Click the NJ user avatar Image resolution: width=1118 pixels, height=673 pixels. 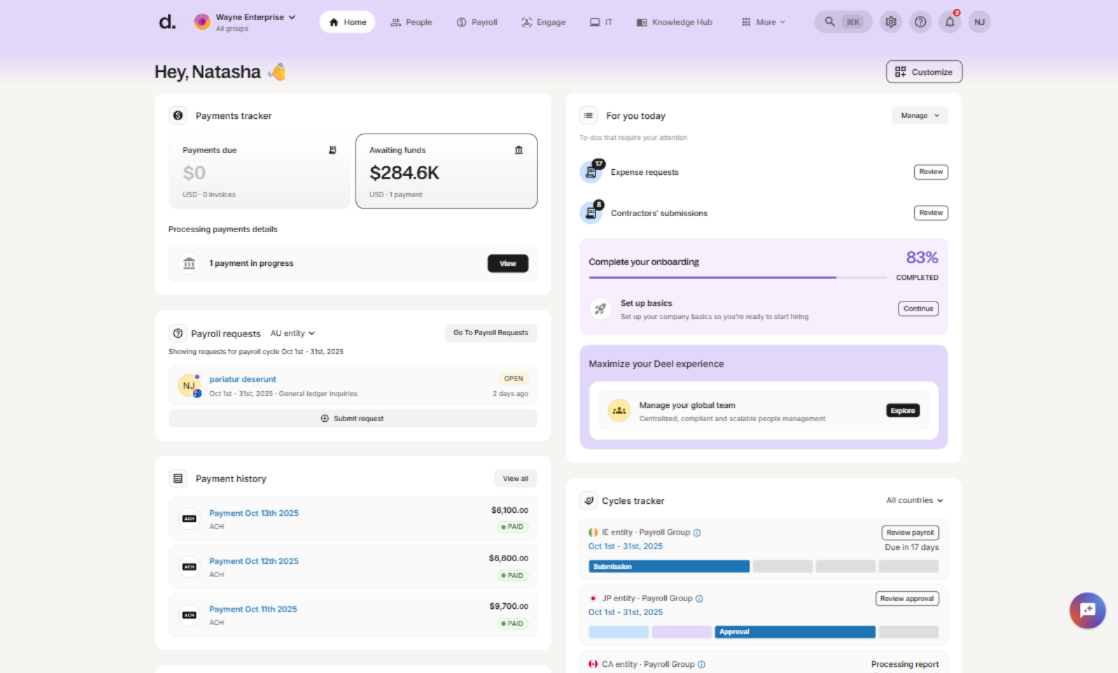click(x=979, y=22)
